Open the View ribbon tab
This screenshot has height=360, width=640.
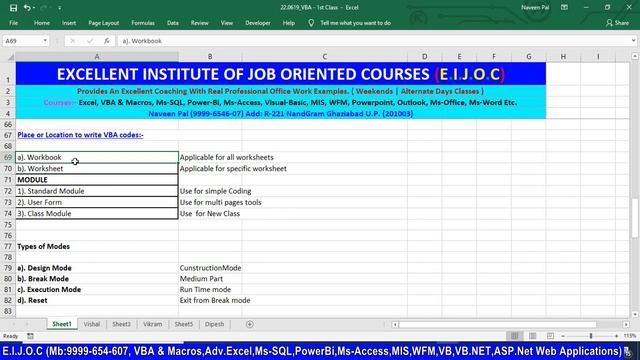coord(227,23)
